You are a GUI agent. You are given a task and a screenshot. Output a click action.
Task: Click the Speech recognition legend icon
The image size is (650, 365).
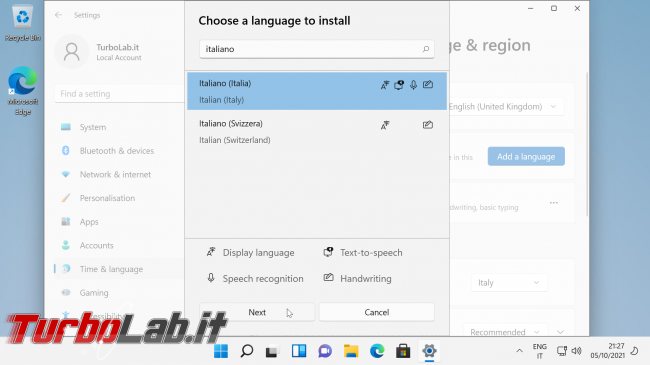[211, 278]
